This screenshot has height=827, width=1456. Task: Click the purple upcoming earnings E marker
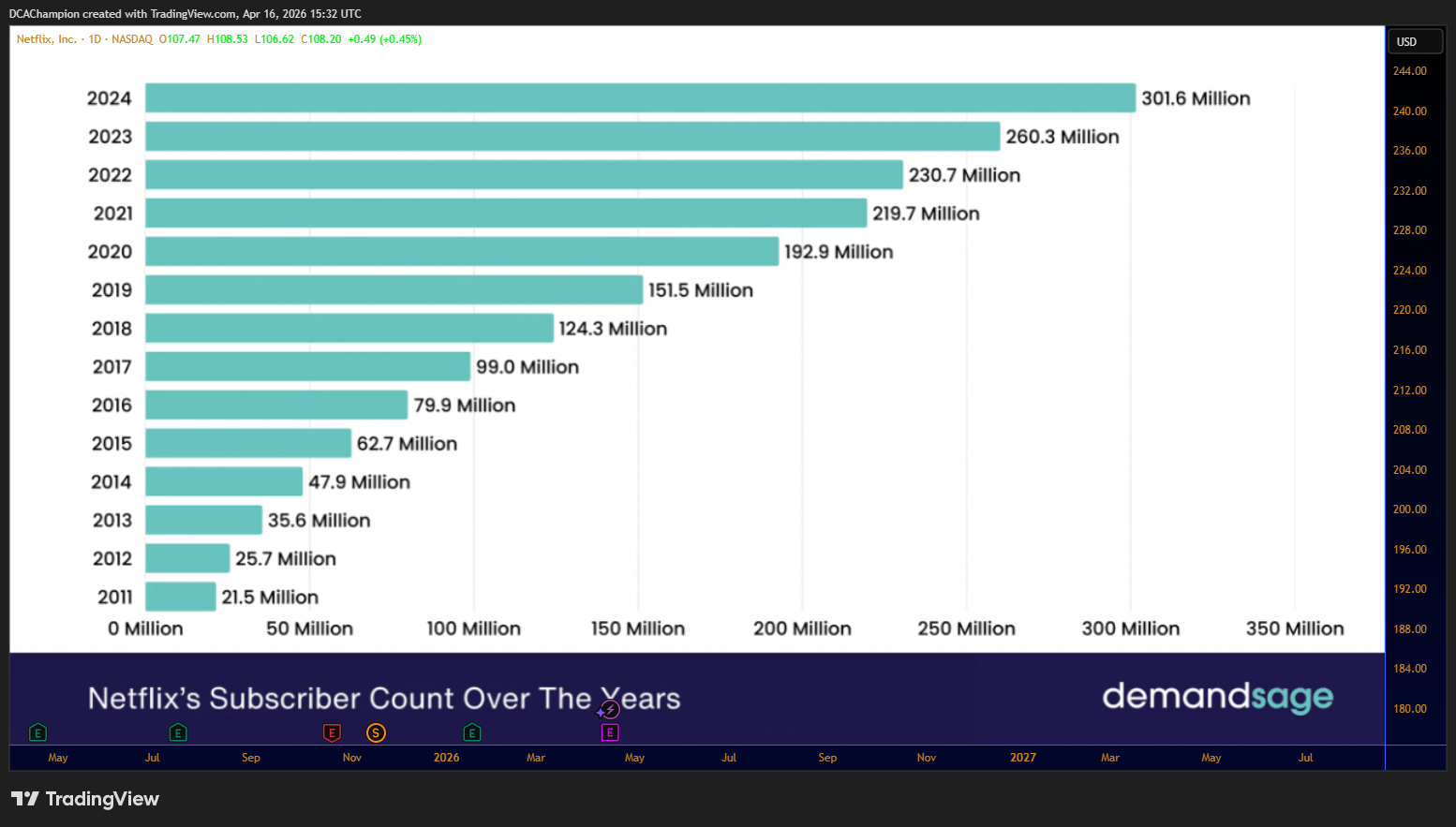pyautogui.click(x=610, y=732)
